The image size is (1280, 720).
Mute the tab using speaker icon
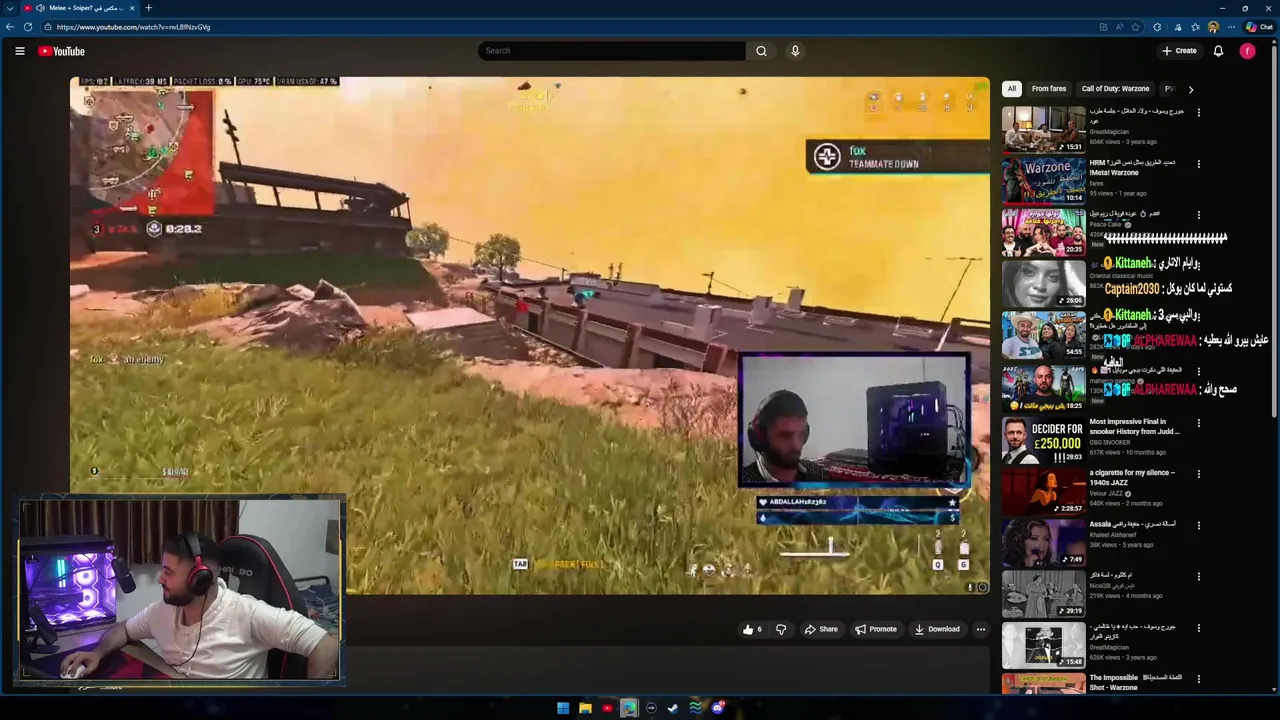pyautogui.click(x=40, y=8)
